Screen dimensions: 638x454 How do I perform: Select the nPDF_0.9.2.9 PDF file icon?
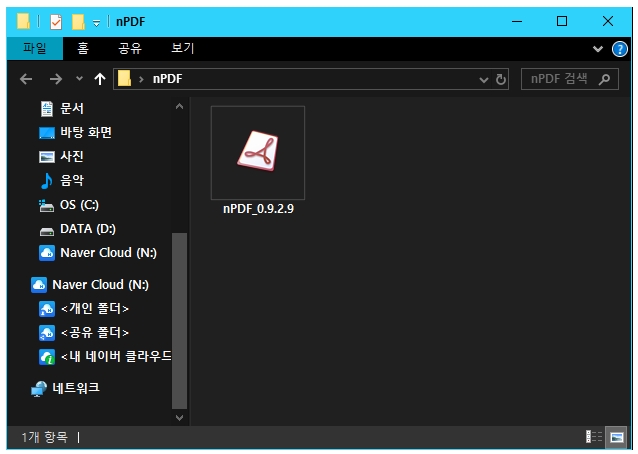[258, 153]
